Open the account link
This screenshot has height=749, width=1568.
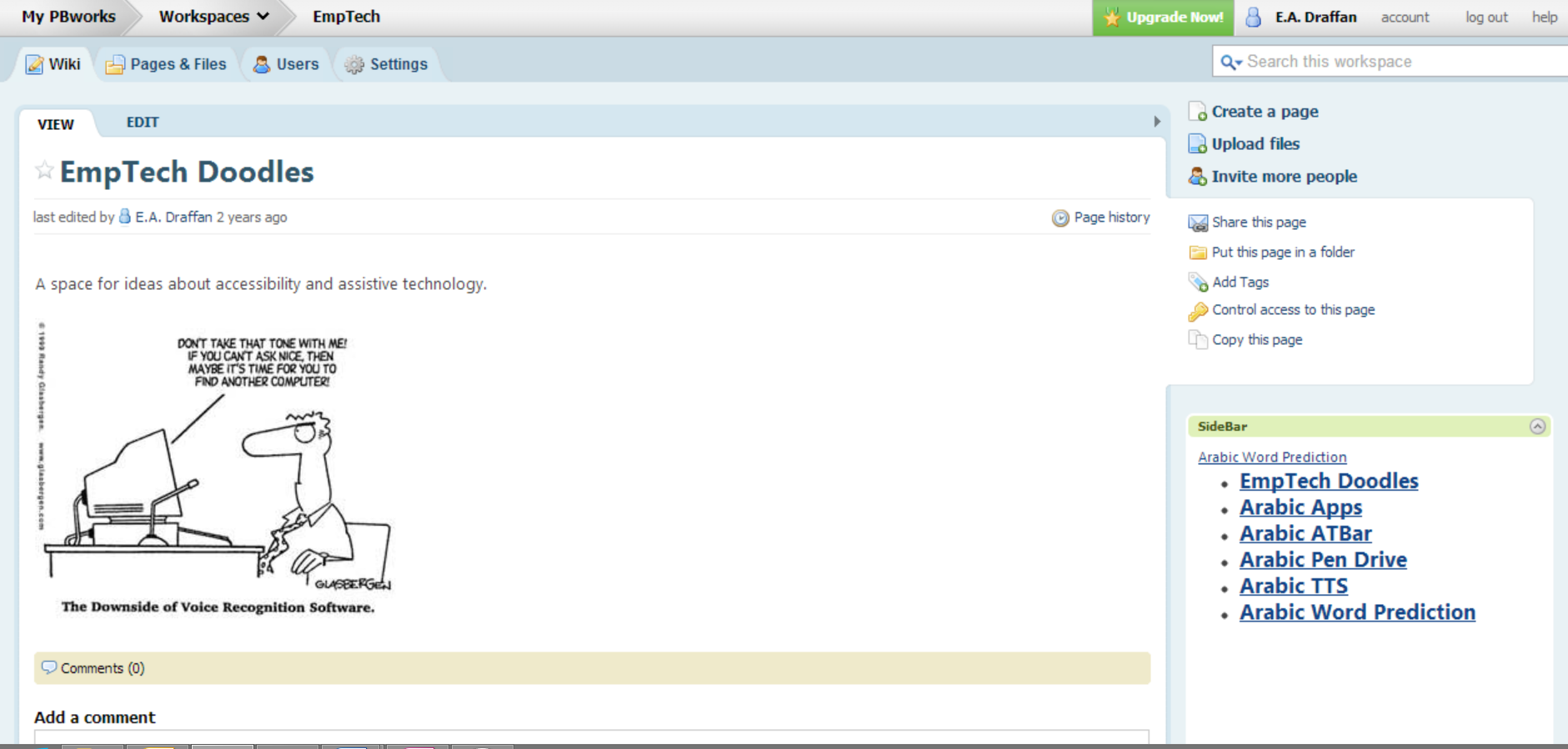pos(1405,17)
